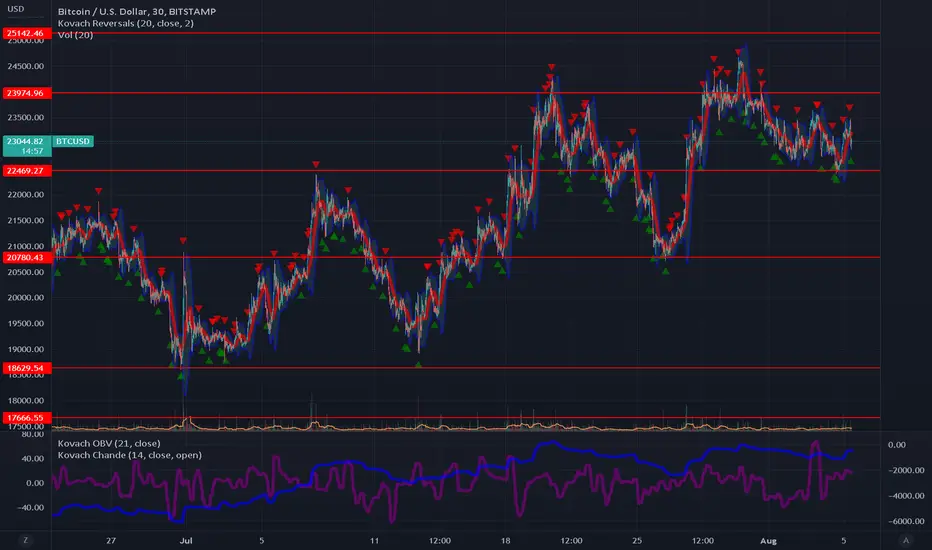Click the 11 date on time axis
Viewport: 932px width, 550px height.
374,540
